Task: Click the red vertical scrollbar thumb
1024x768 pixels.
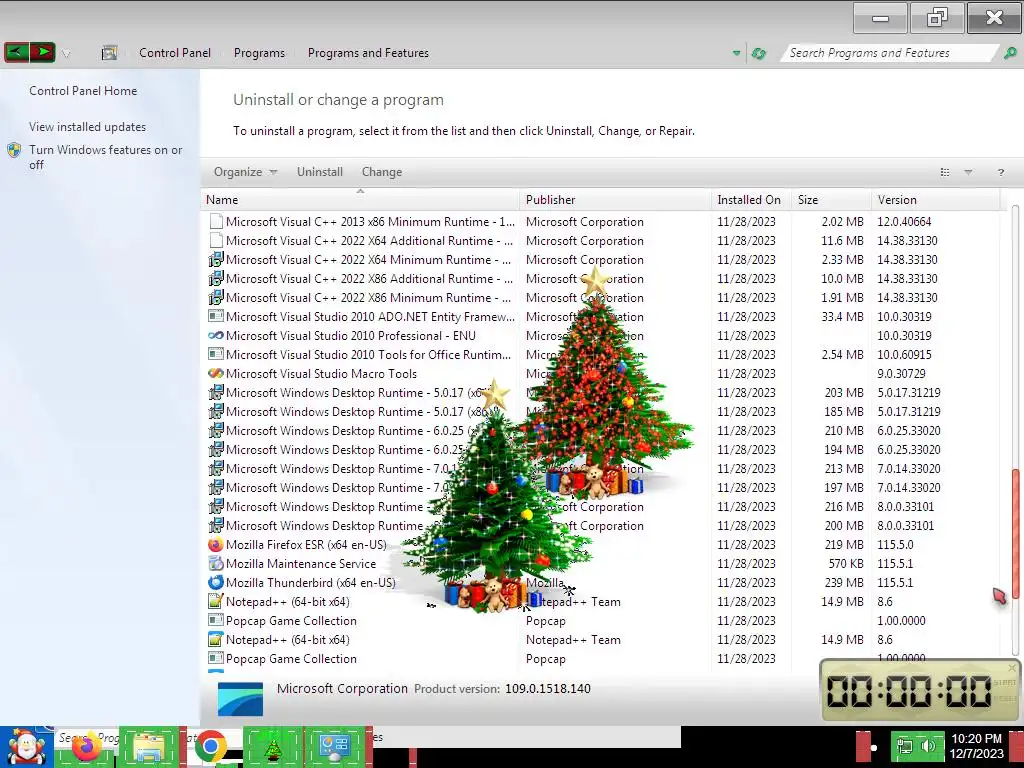Action: point(1016,534)
